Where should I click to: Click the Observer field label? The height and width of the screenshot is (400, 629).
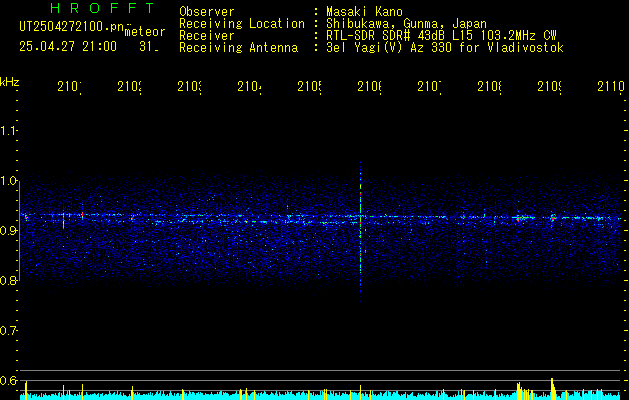pyautogui.click(x=207, y=12)
